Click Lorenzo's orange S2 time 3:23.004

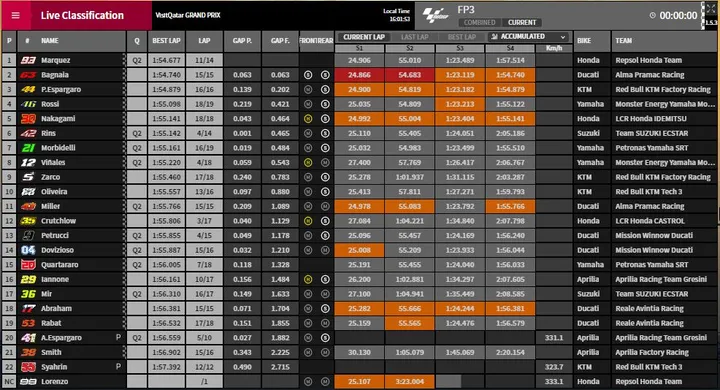pyautogui.click(x=410, y=381)
